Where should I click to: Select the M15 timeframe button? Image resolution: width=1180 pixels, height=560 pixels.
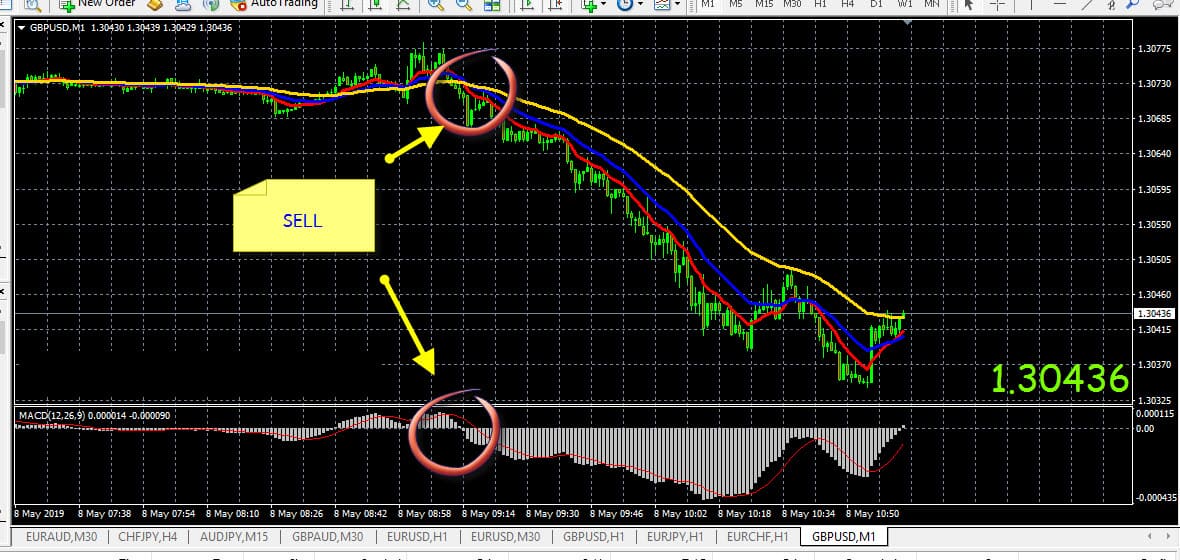(764, 4)
